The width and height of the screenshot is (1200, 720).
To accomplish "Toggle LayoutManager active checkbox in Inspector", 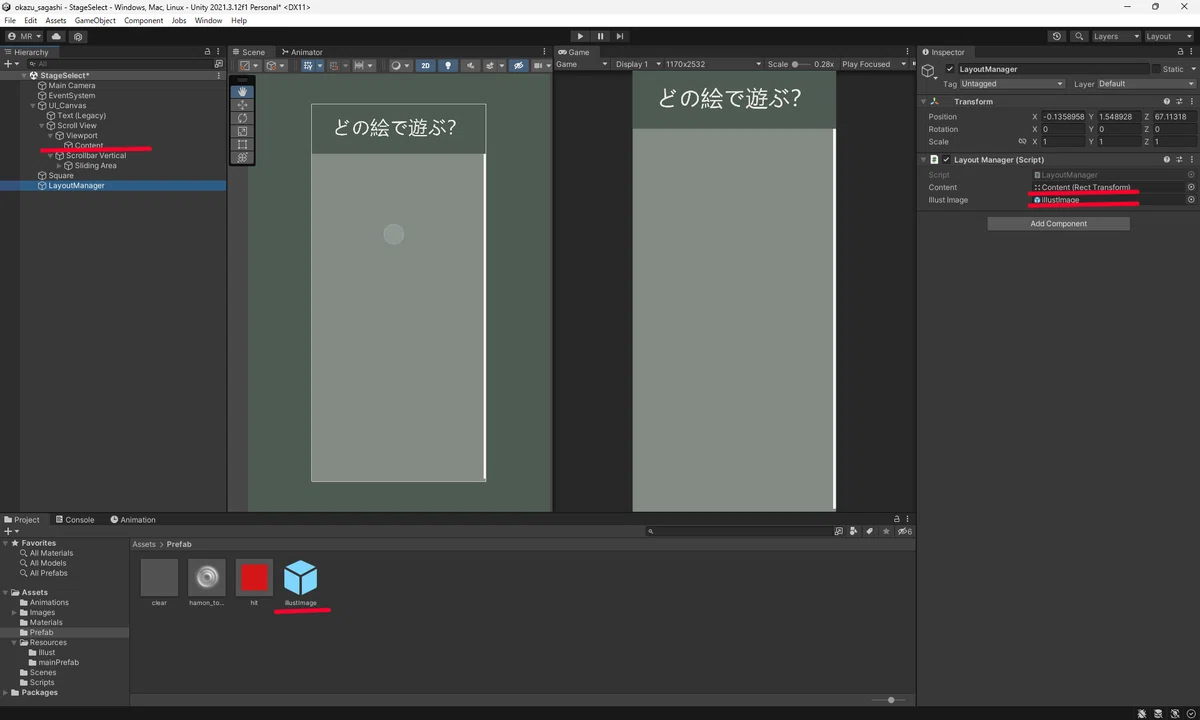I will [950, 69].
